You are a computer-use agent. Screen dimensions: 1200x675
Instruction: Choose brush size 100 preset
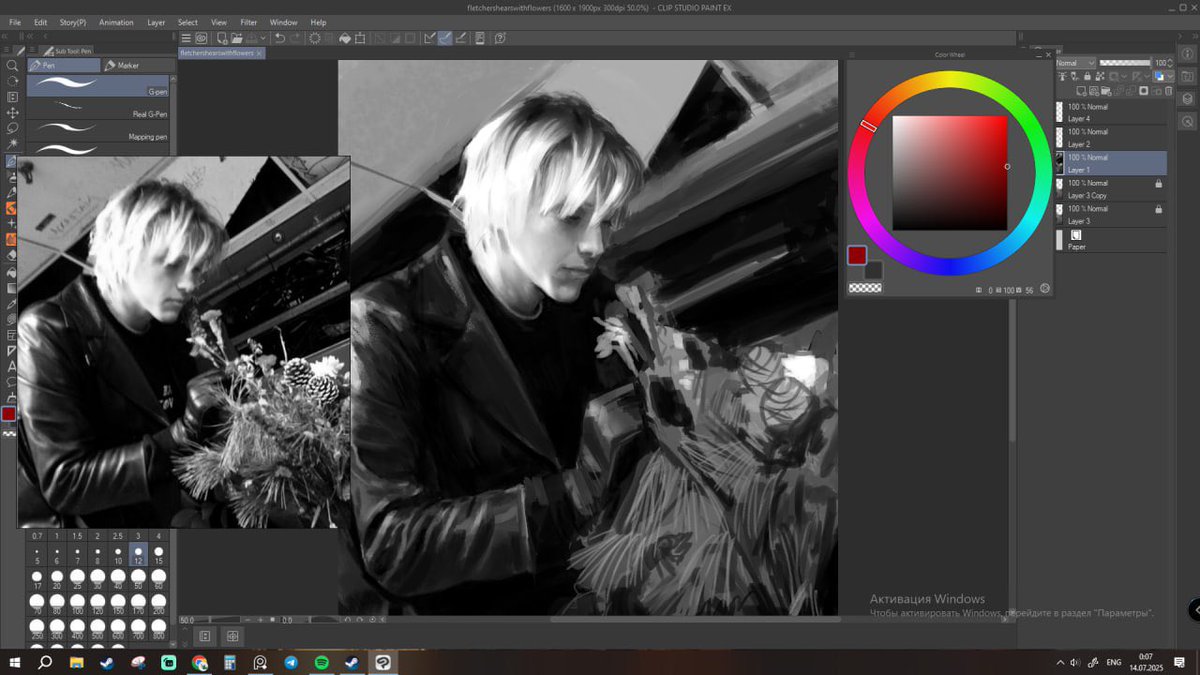(77, 603)
